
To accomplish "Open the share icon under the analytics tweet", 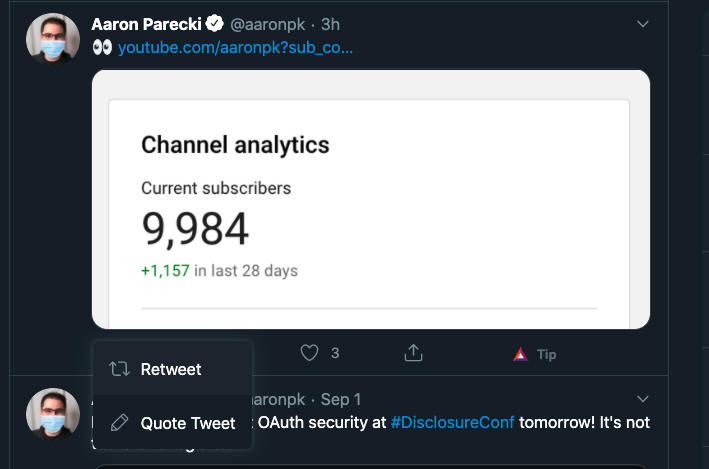I will 413,353.
